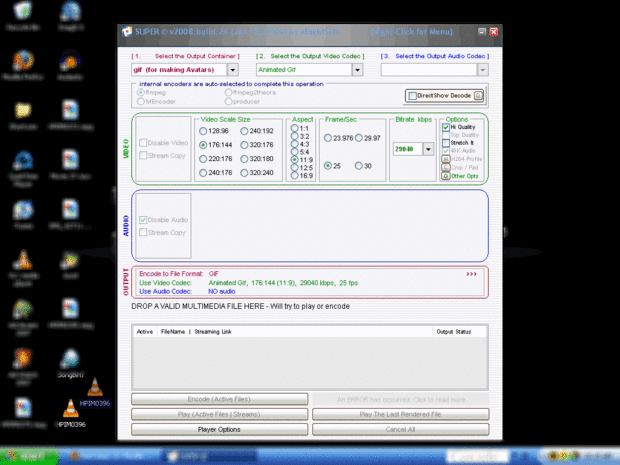Image resolution: width=620 pixels, height=465 pixels.
Task: Set frame rate to 25
Action: pyautogui.click(x=327, y=166)
